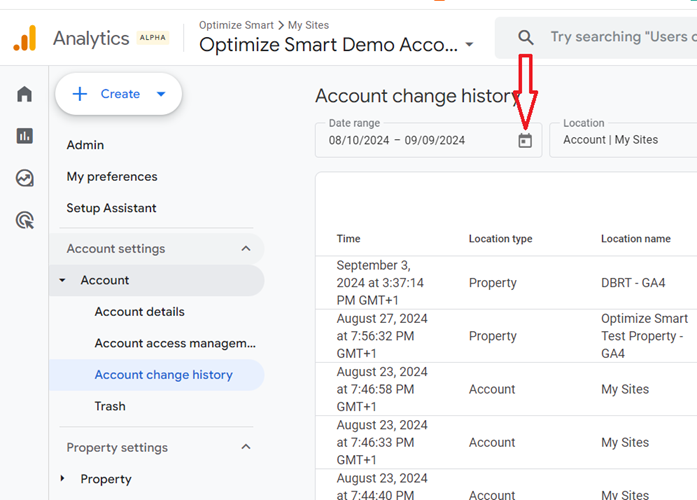Open the Explore icon in sidebar
Image resolution: width=697 pixels, height=500 pixels.
tap(24, 178)
